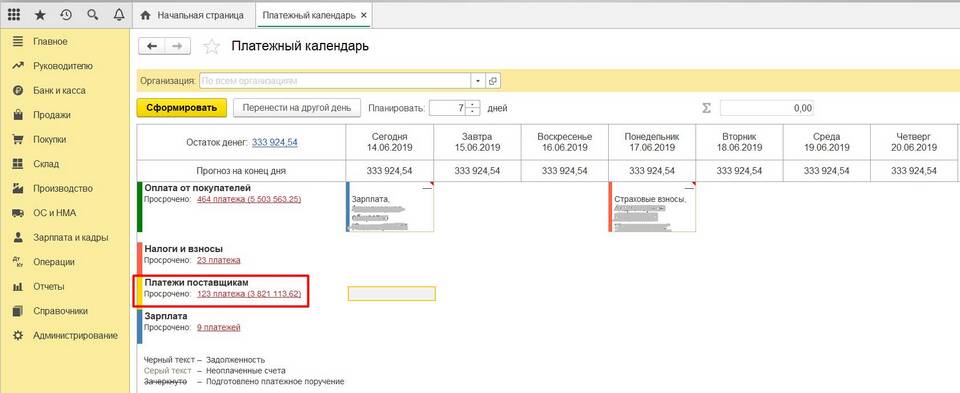Click the sigma sum icon

coord(706,108)
